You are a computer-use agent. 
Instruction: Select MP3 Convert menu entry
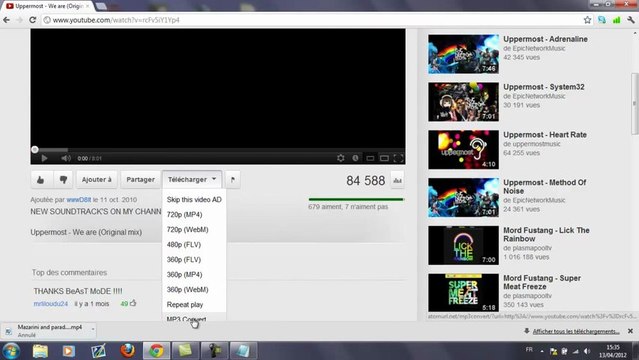[x=194, y=318]
